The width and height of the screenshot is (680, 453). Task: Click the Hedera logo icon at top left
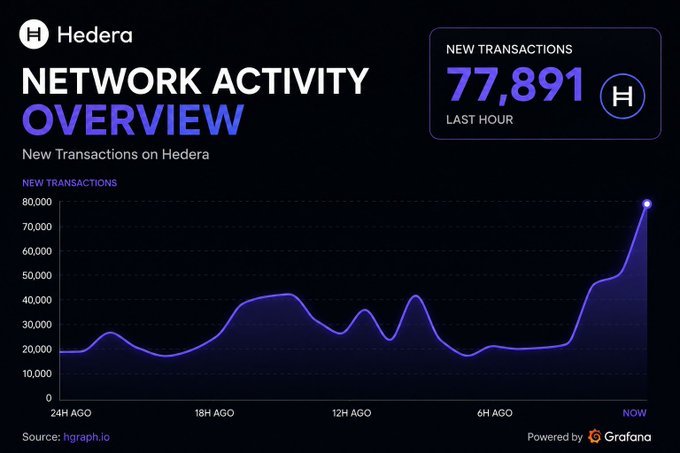click(x=34, y=34)
